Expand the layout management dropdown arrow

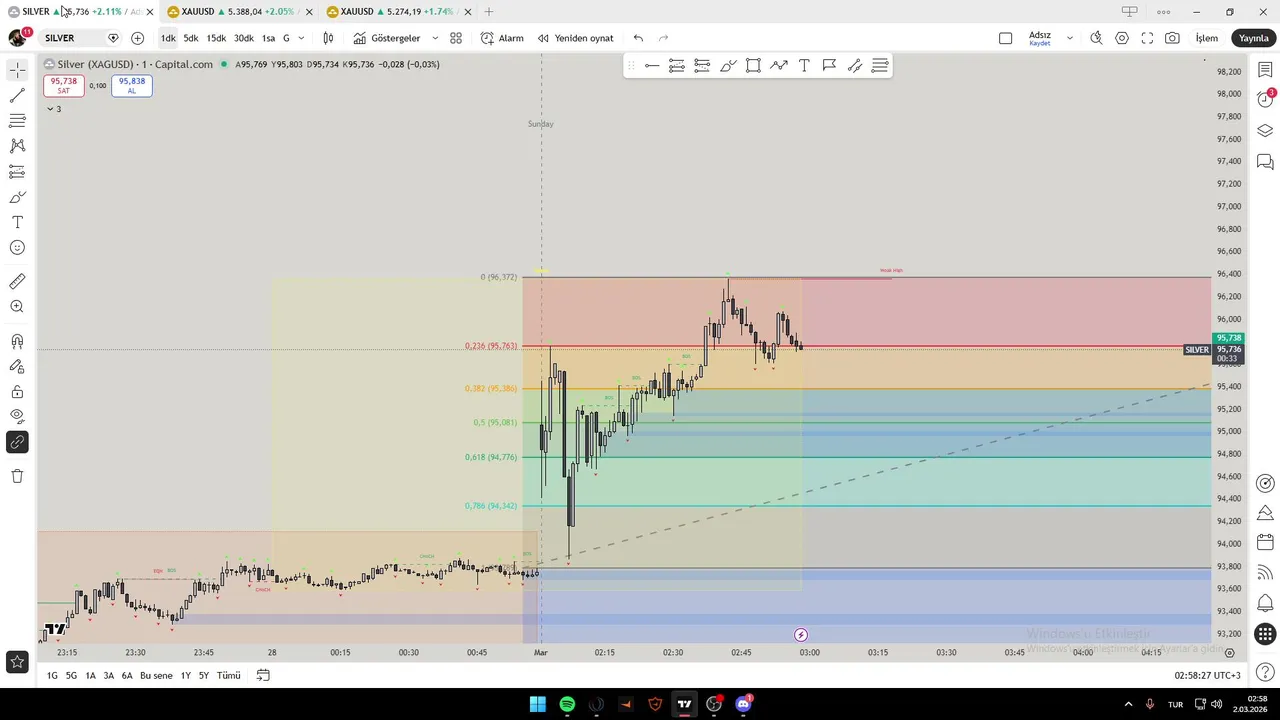coord(1069,38)
